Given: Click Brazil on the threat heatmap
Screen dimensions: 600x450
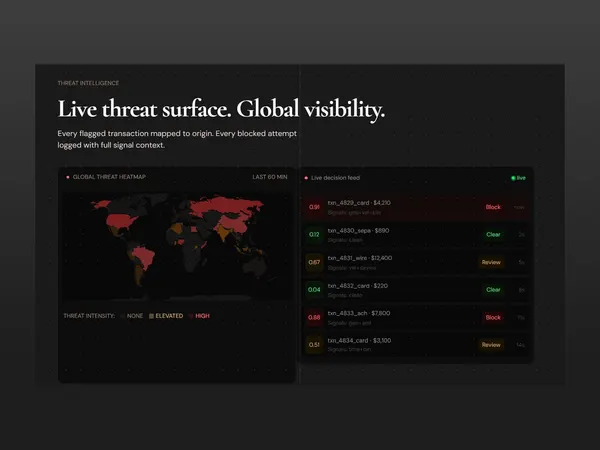Looking at the screenshot, I should point(144,256).
